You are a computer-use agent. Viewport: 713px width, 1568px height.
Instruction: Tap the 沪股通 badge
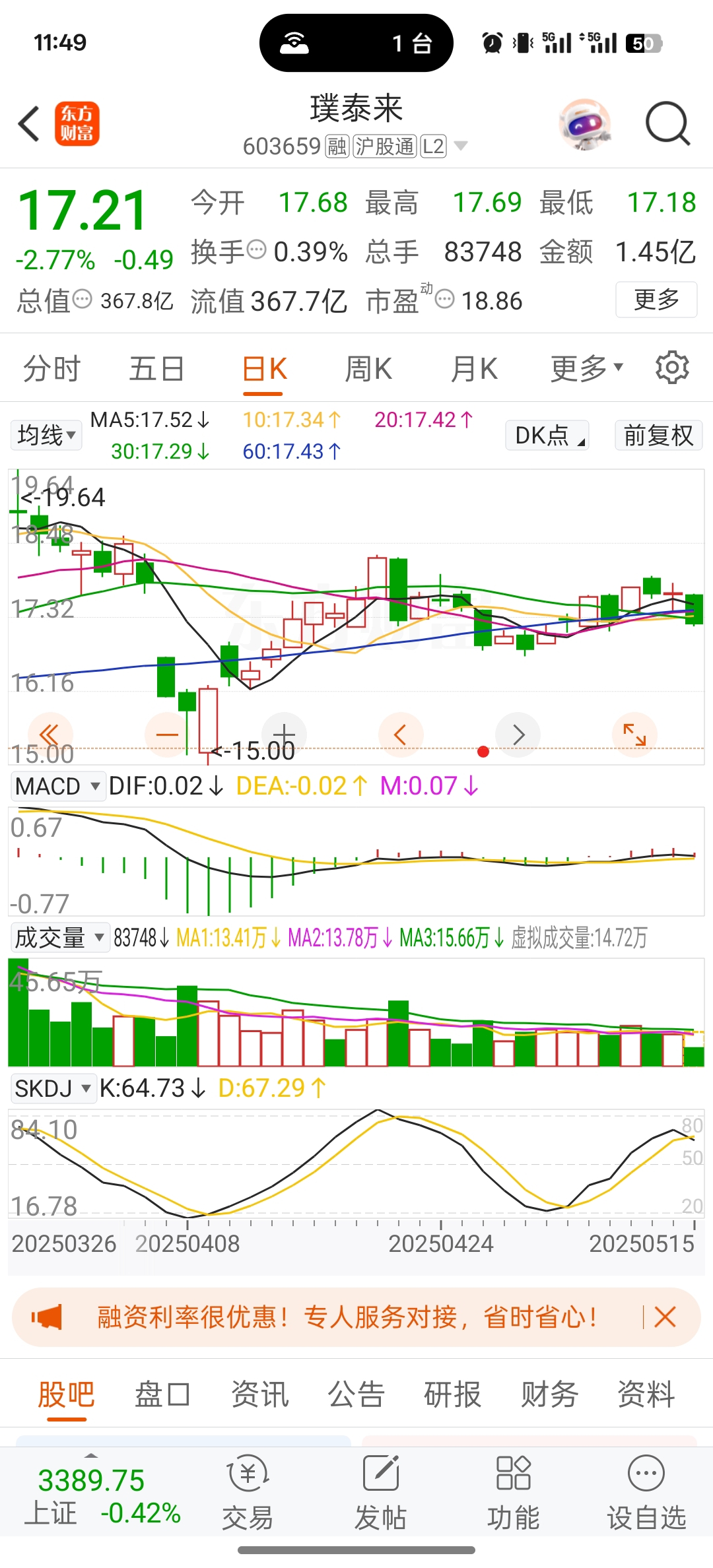(384, 146)
